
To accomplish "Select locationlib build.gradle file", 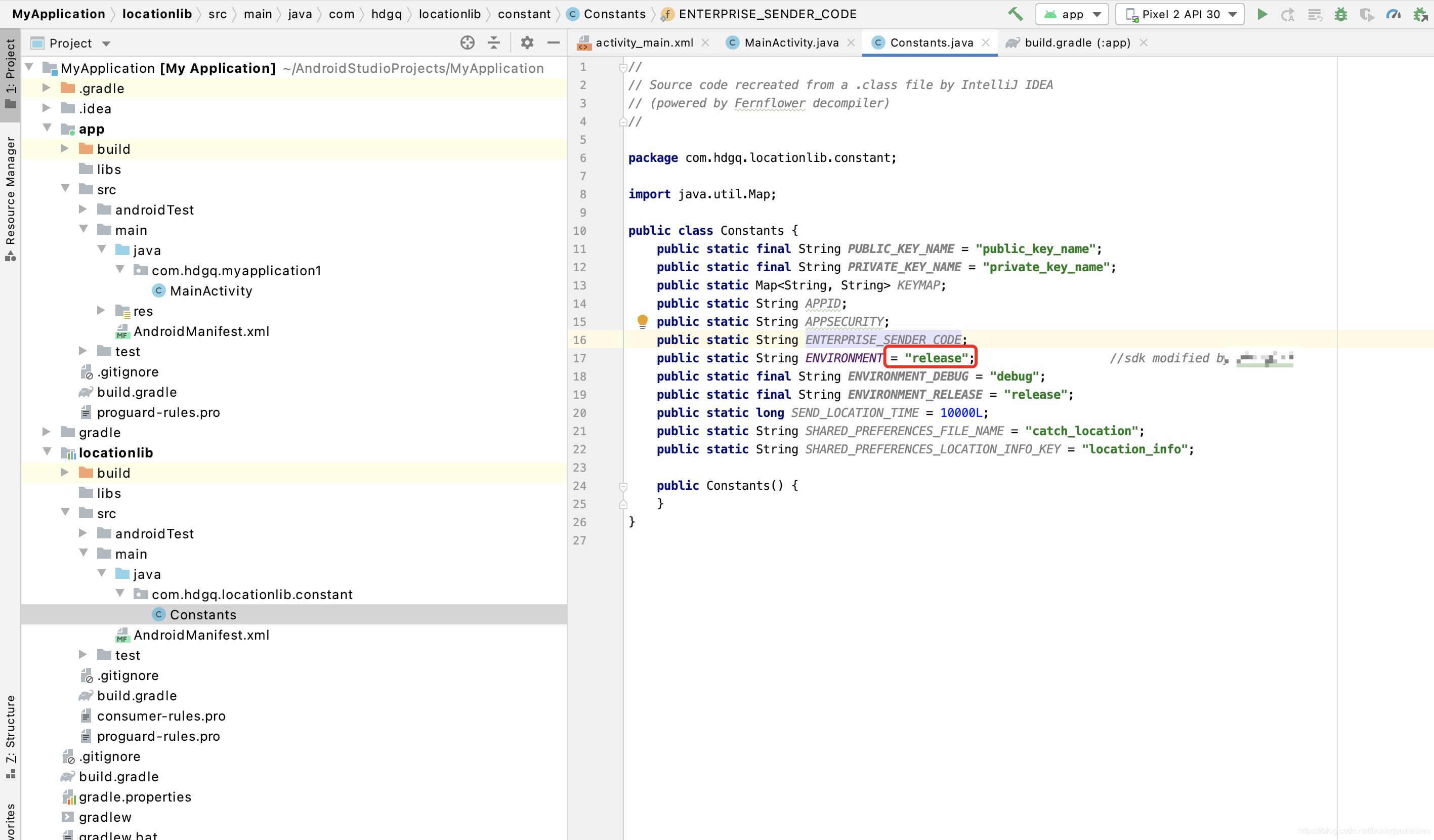I will (x=137, y=695).
